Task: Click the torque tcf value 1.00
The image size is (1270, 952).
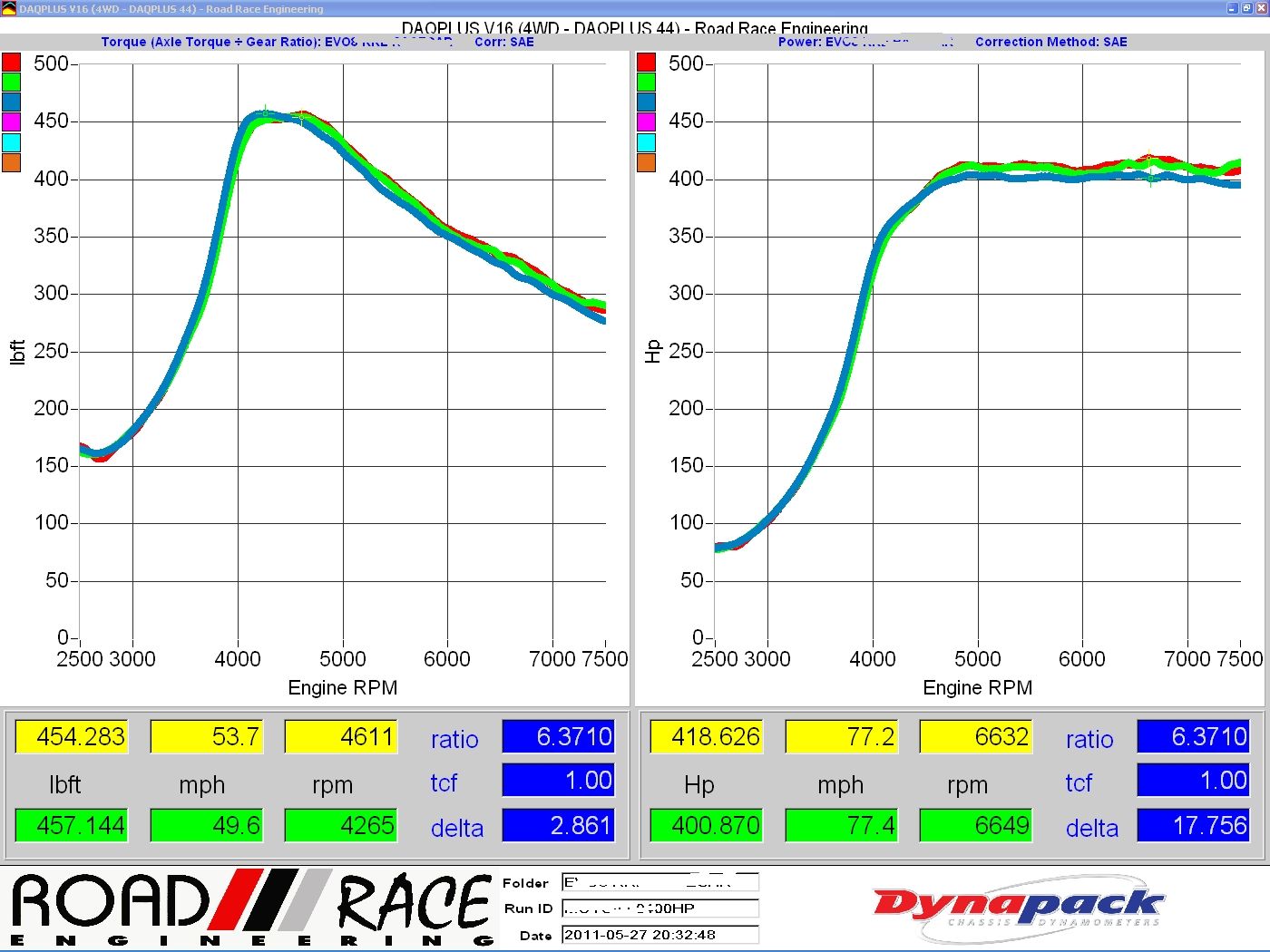Action: coord(559,781)
